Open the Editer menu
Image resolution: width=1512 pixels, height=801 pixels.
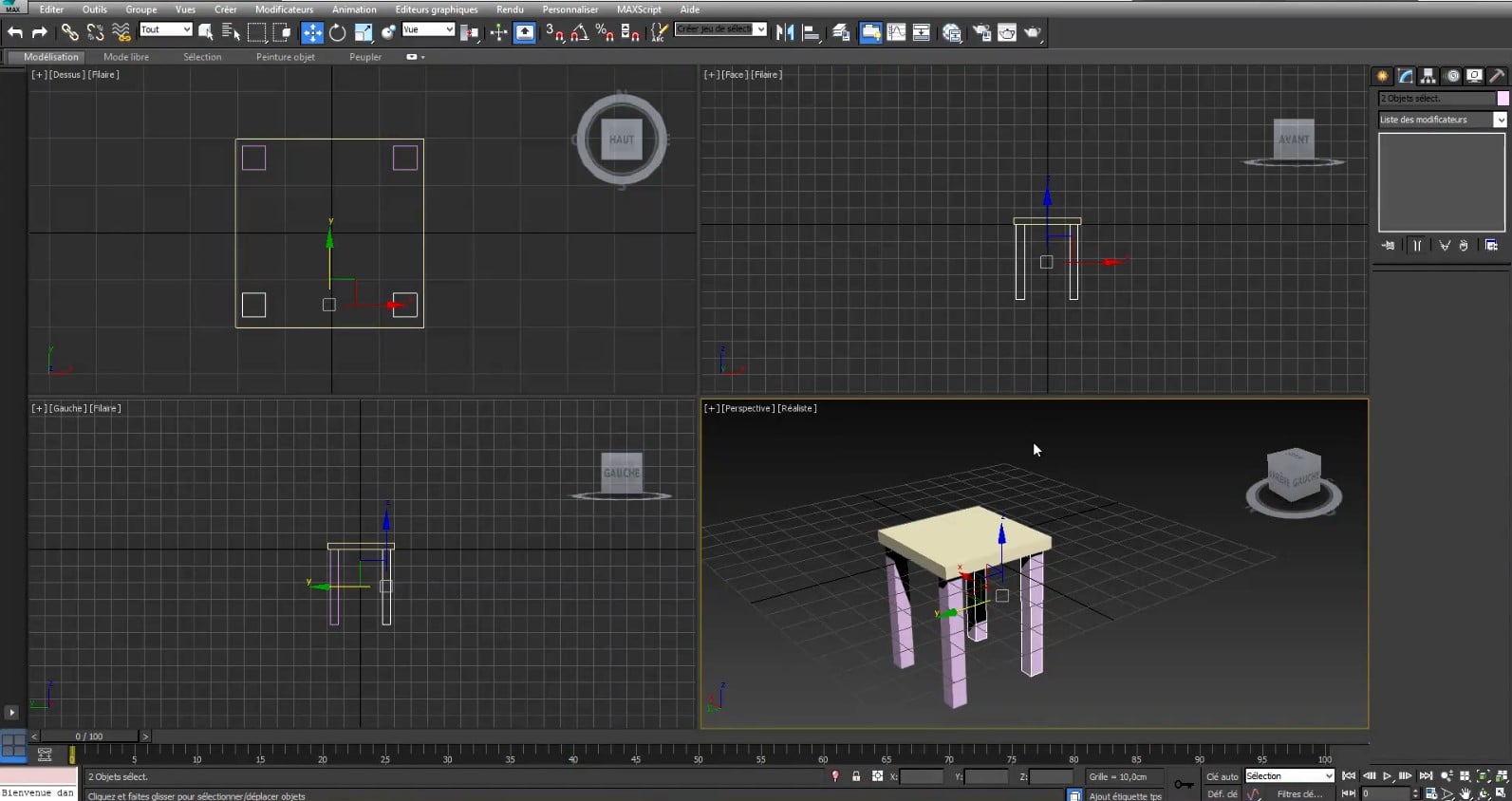coord(51,9)
